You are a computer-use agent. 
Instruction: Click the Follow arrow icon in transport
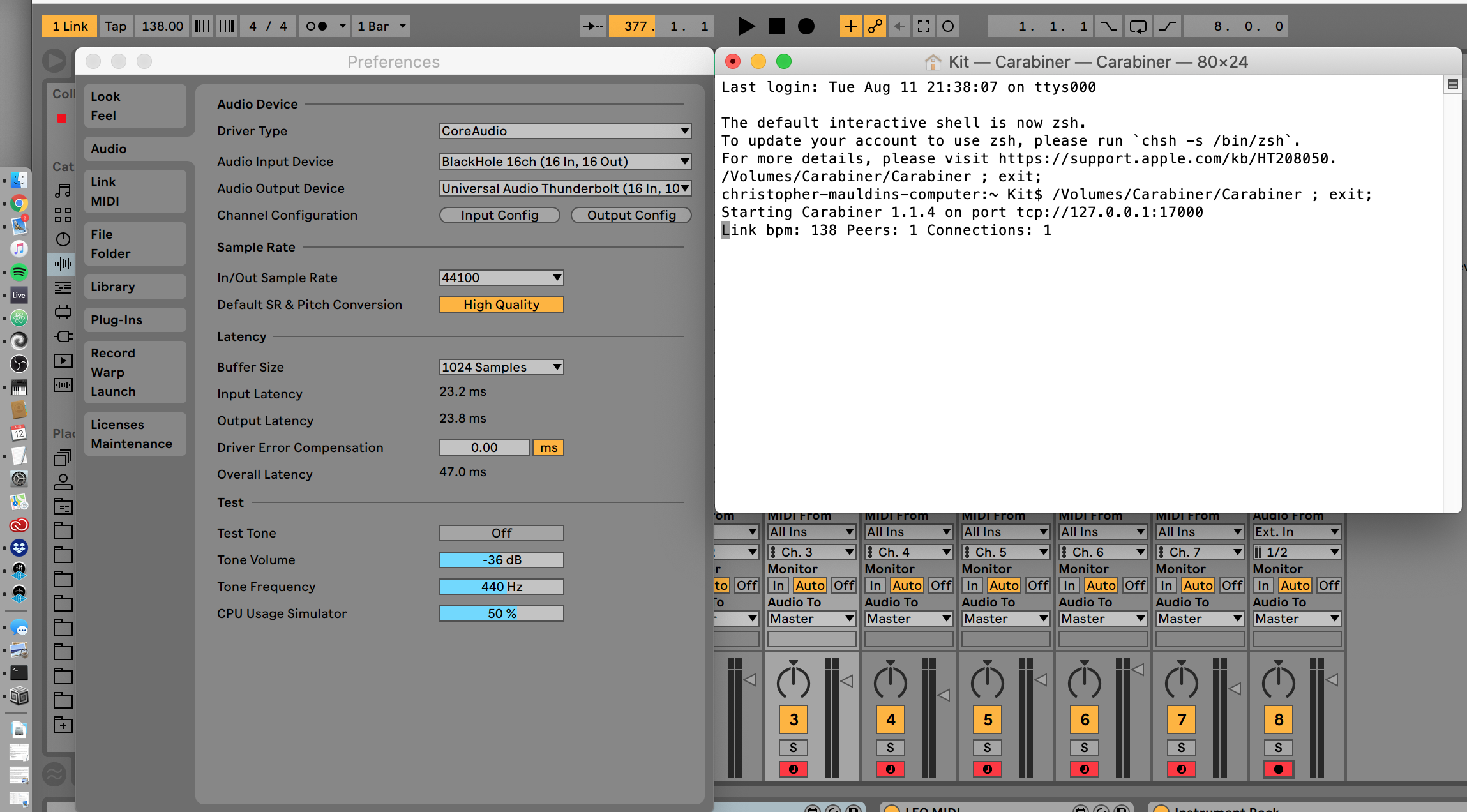593,26
